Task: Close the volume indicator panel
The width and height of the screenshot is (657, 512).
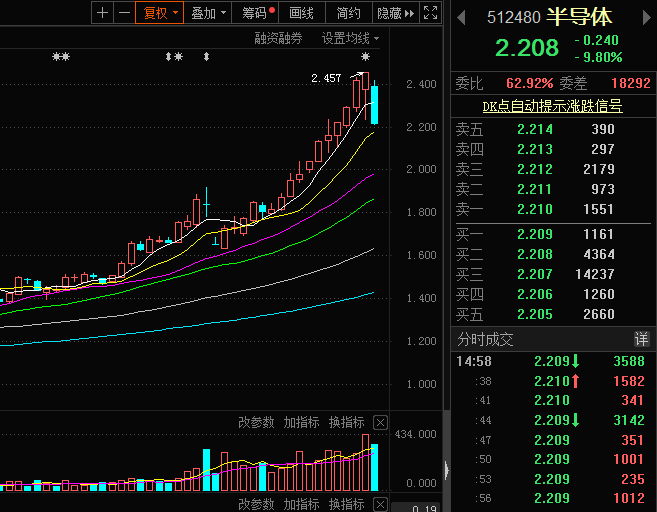Action: (x=380, y=423)
